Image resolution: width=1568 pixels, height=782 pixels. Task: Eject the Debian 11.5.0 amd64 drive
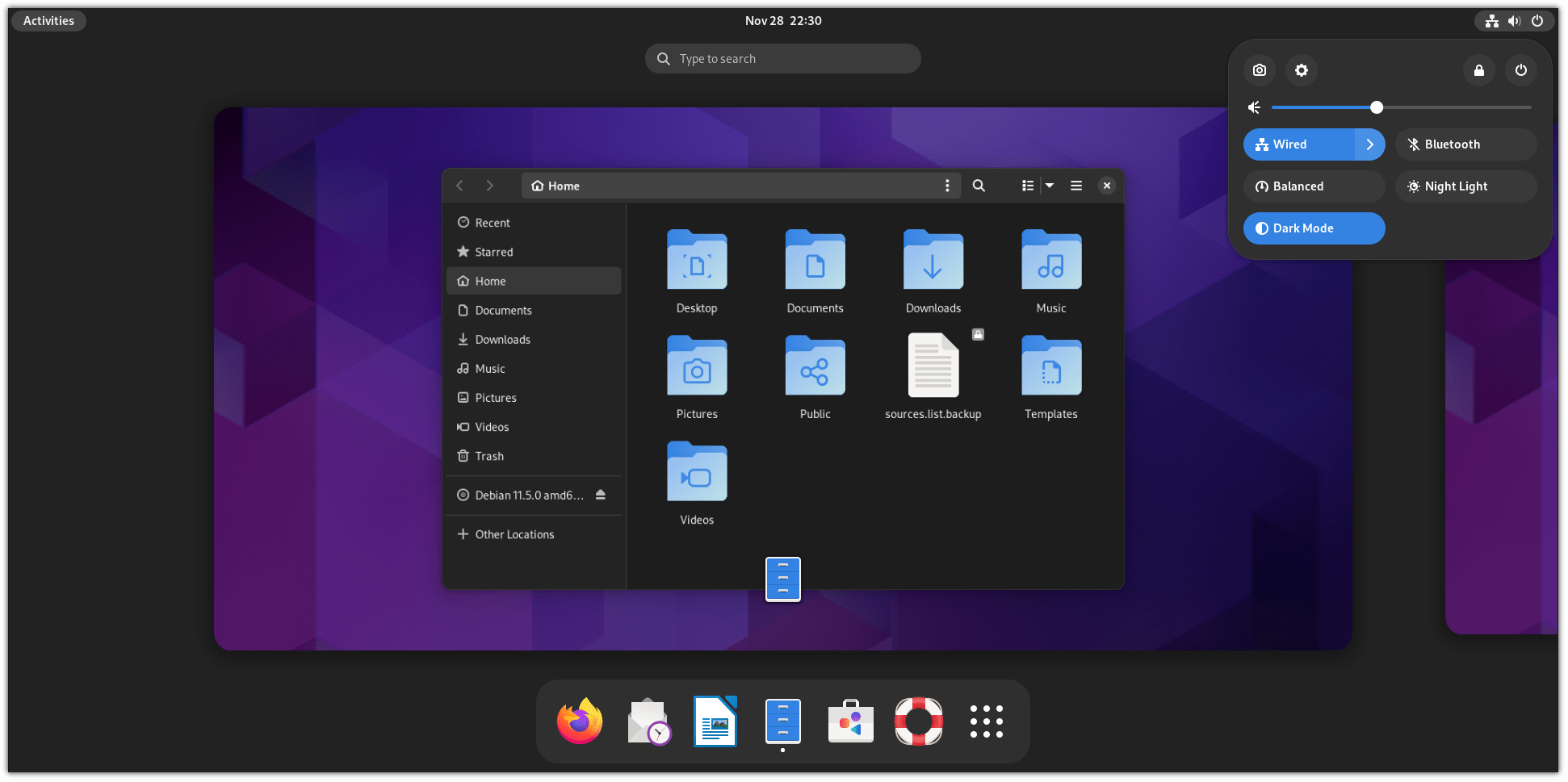click(x=601, y=495)
